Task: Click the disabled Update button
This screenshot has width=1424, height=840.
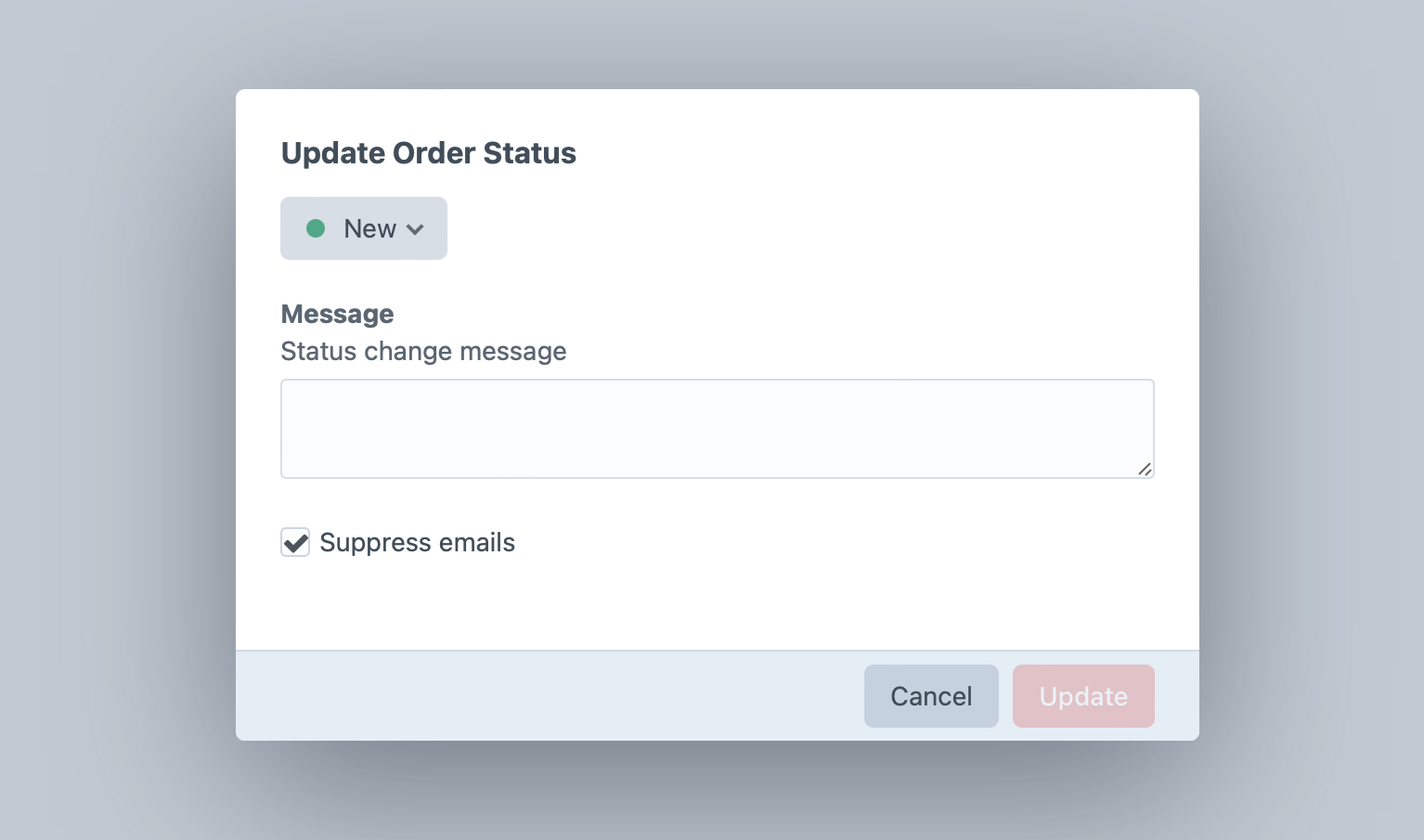Action: pos(1083,695)
